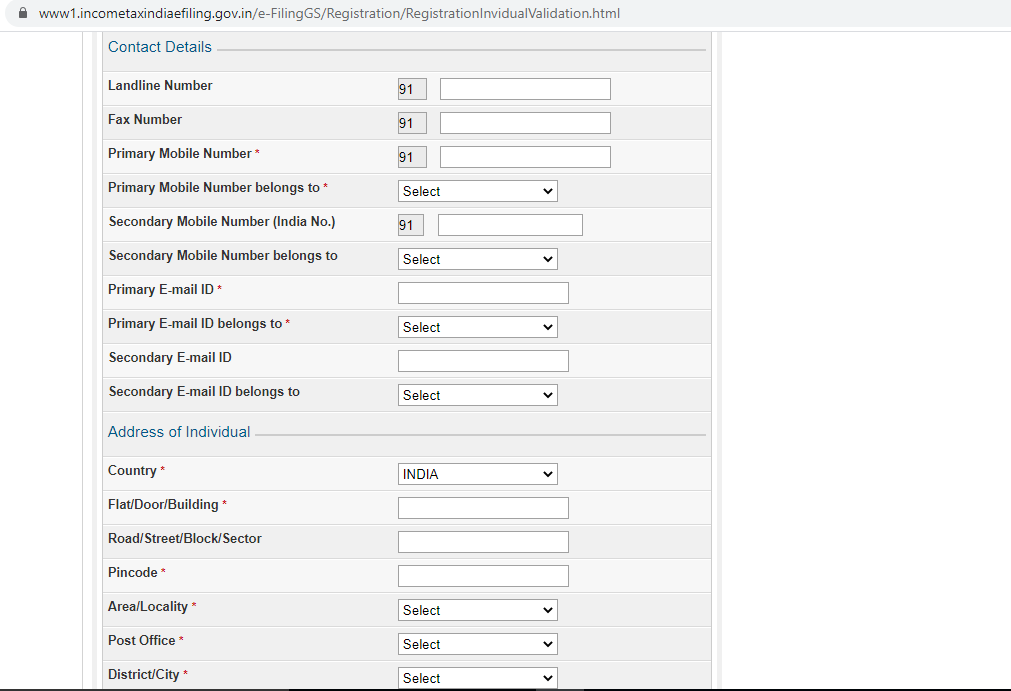This screenshot has height=691, width=1011.
Task: Click the Contact Details section heading
Action: coord(160,47)
